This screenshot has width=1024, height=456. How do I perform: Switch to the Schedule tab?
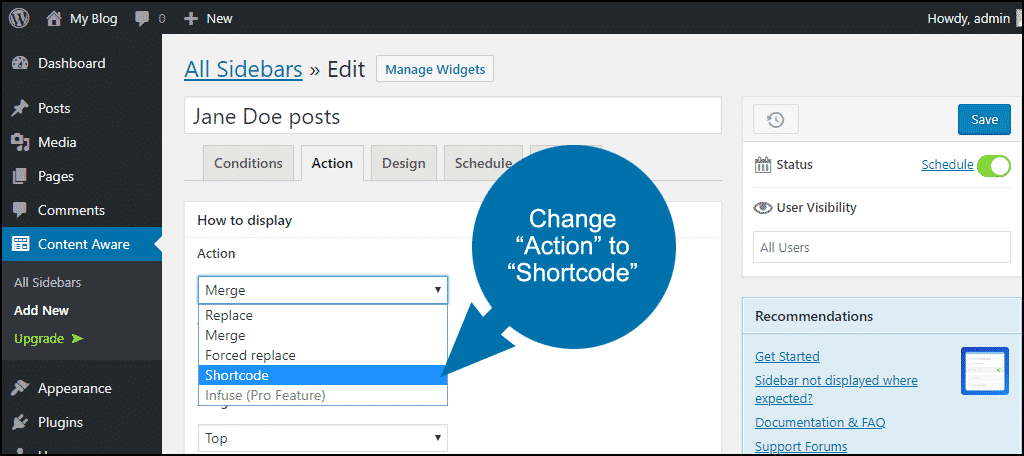(483, 163)
